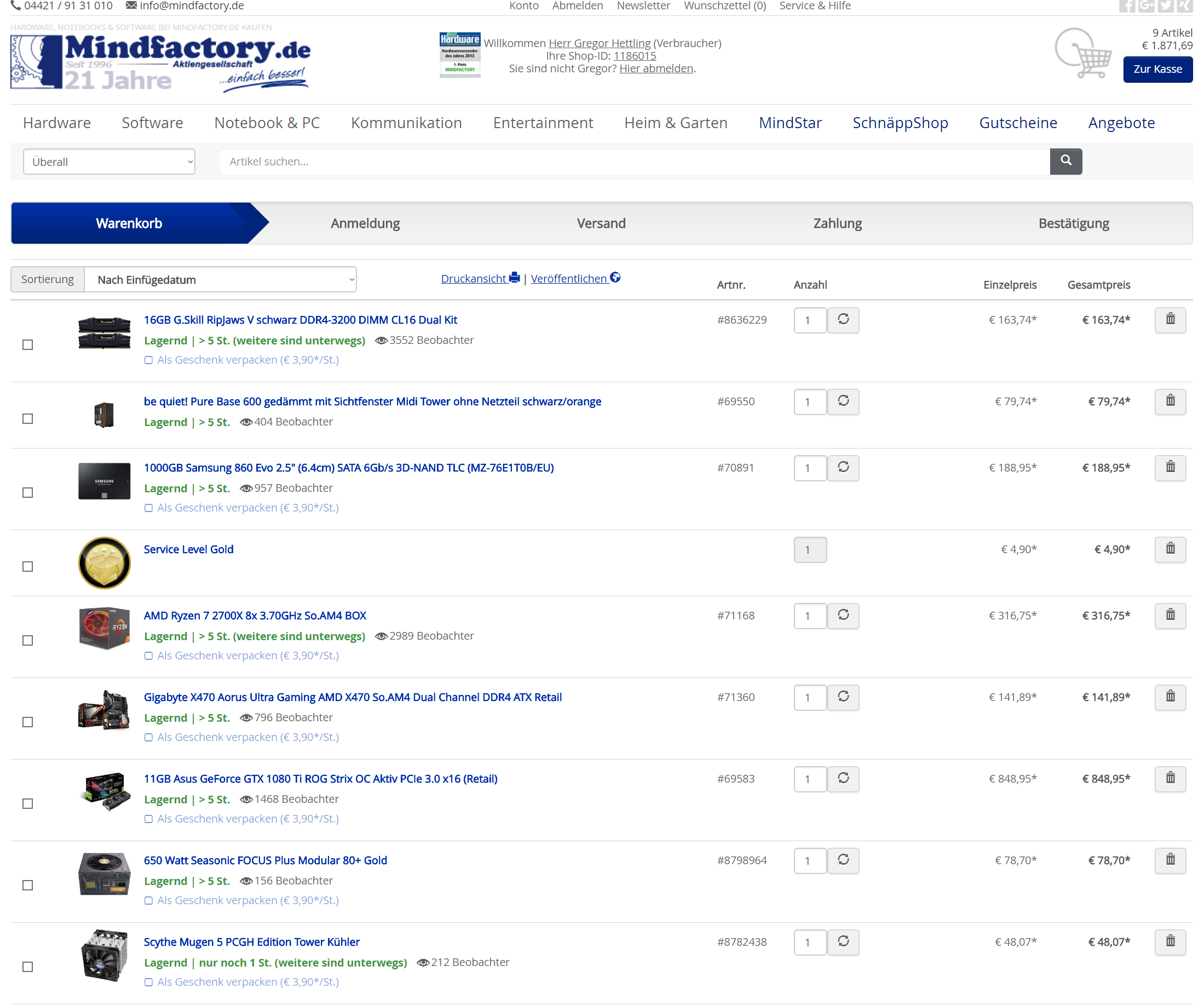1204x1006 pixels.
Task: Open the Kommunikation menu
Action: (406, 123)
